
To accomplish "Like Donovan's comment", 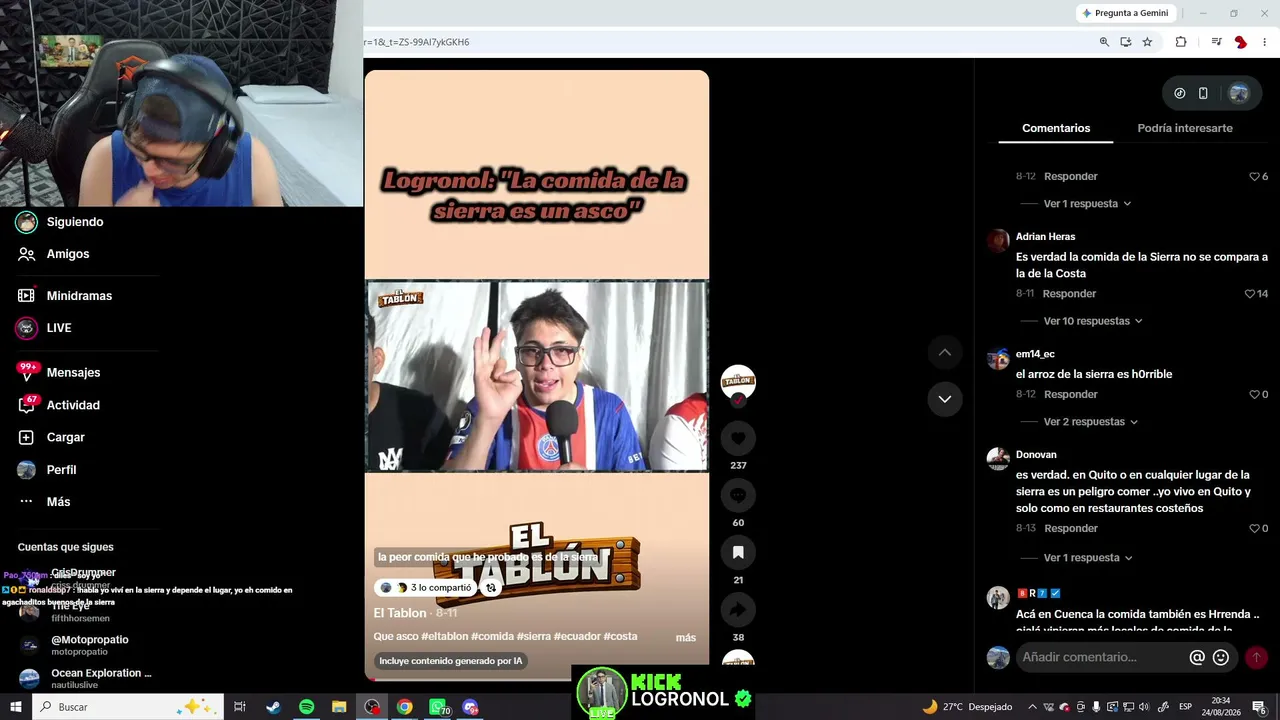I will 1254,529.
